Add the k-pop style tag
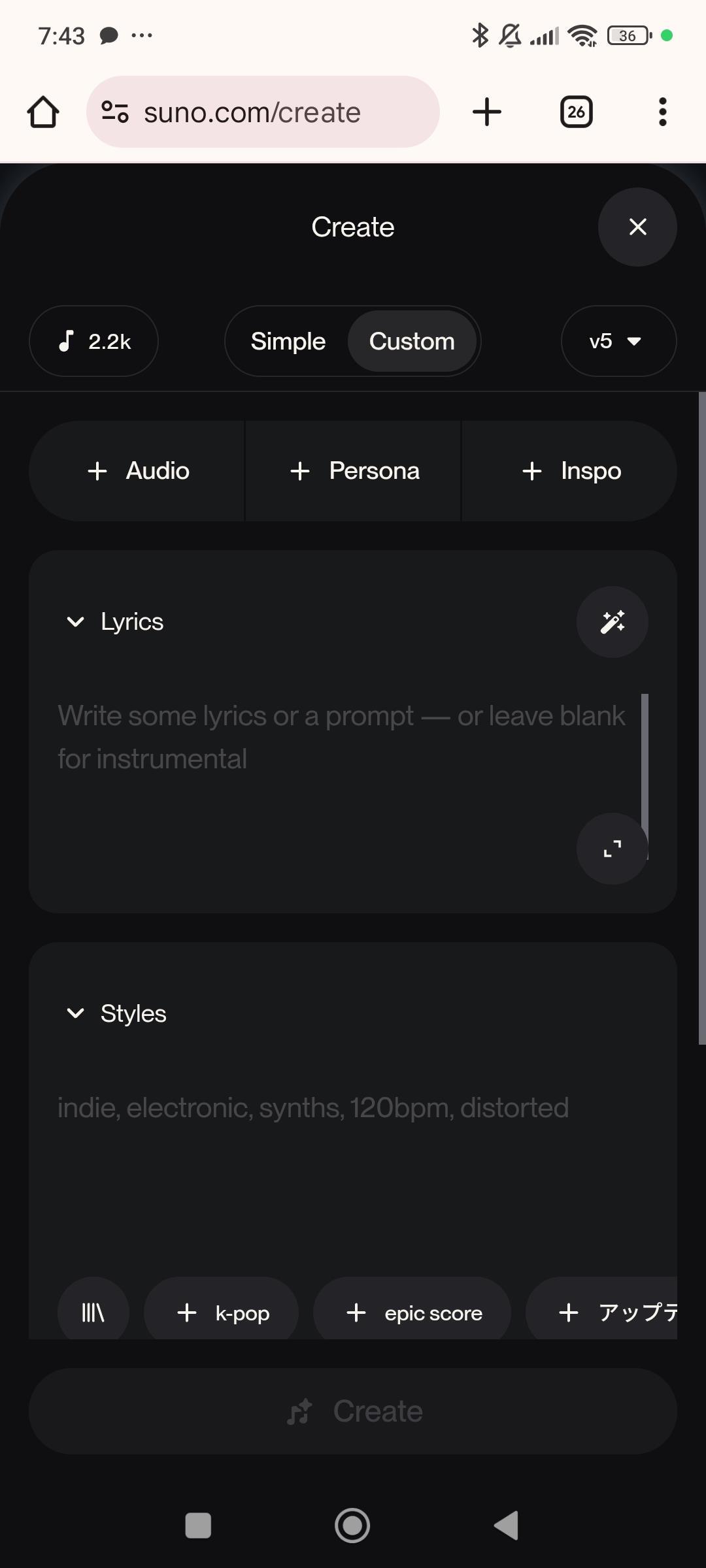 pyautogui.click(x=222, y=1313)
